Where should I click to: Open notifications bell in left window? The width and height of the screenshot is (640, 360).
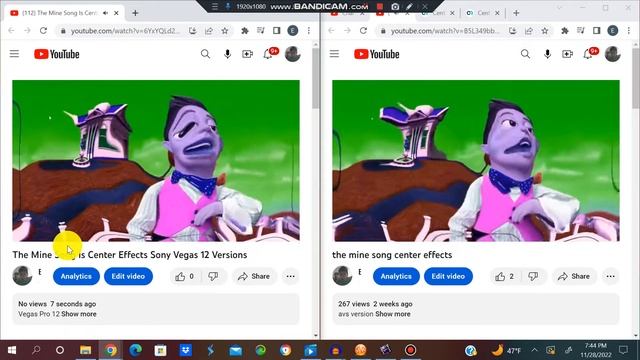268,54
